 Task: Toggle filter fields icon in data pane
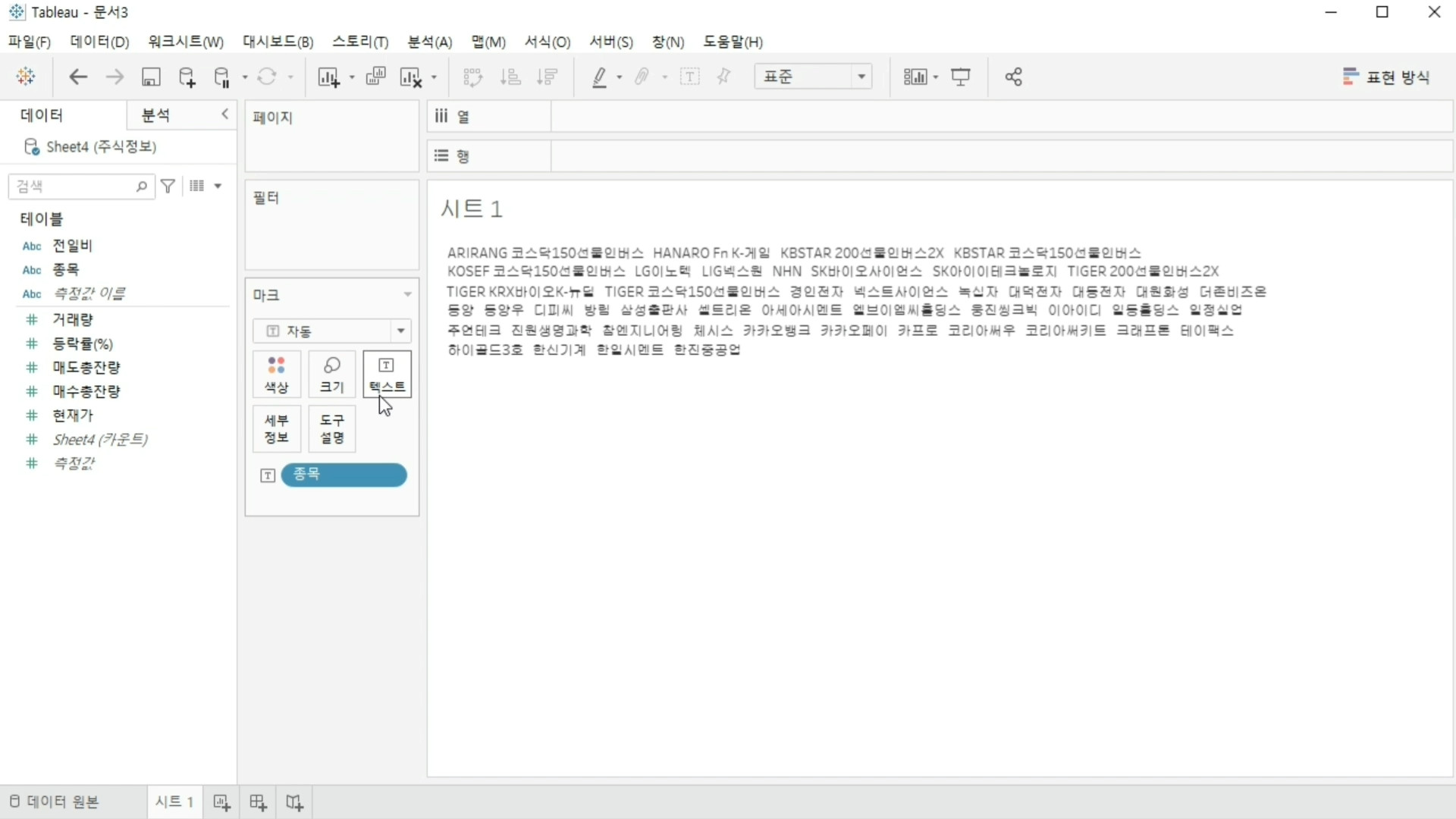pyautogui.click(x=168, y=186)
